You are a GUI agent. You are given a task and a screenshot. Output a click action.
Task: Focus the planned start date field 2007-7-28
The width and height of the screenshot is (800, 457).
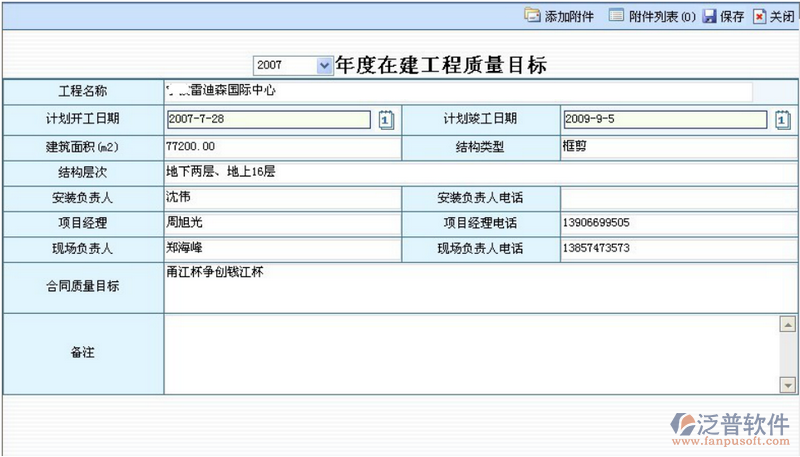(272, 120)
